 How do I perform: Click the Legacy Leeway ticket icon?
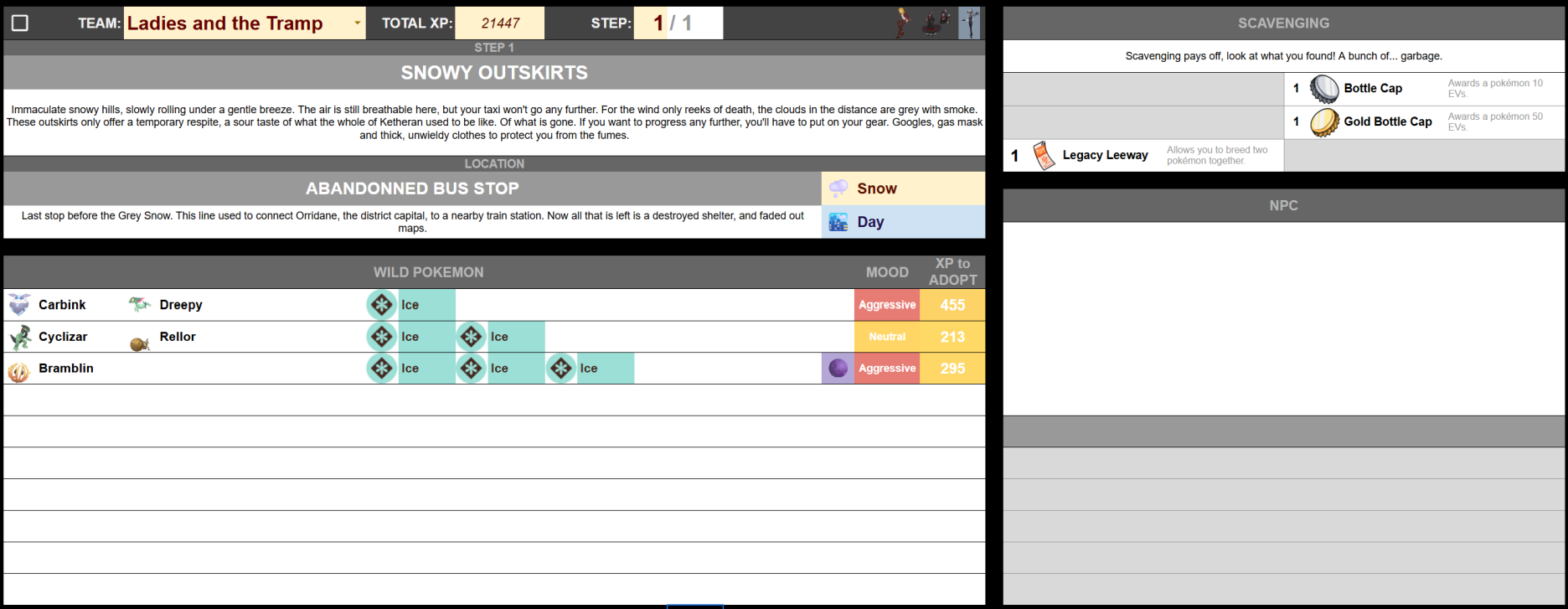click(x=1043, y=156)
